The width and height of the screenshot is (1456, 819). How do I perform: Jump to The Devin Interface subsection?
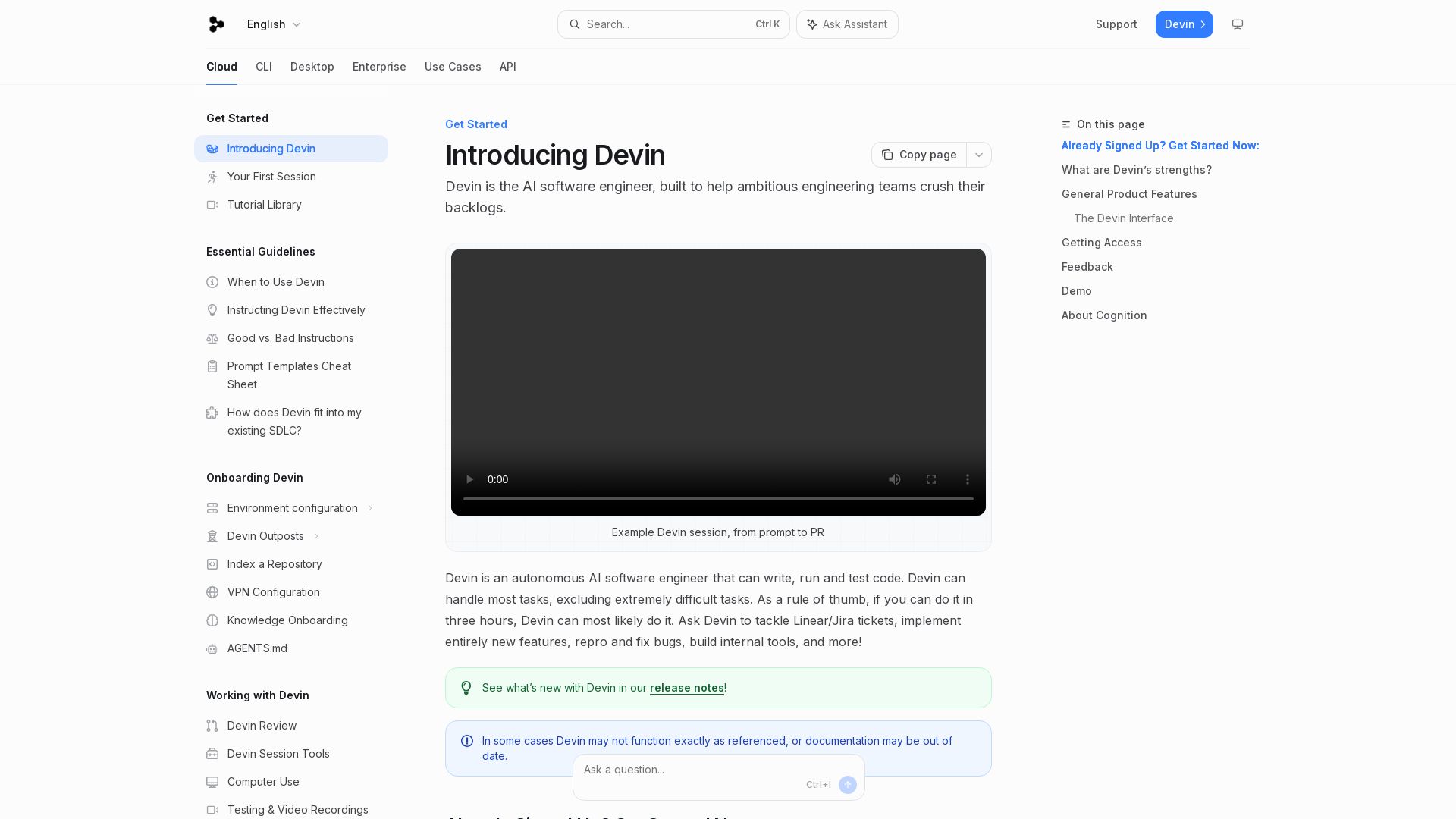(1124, 218)
